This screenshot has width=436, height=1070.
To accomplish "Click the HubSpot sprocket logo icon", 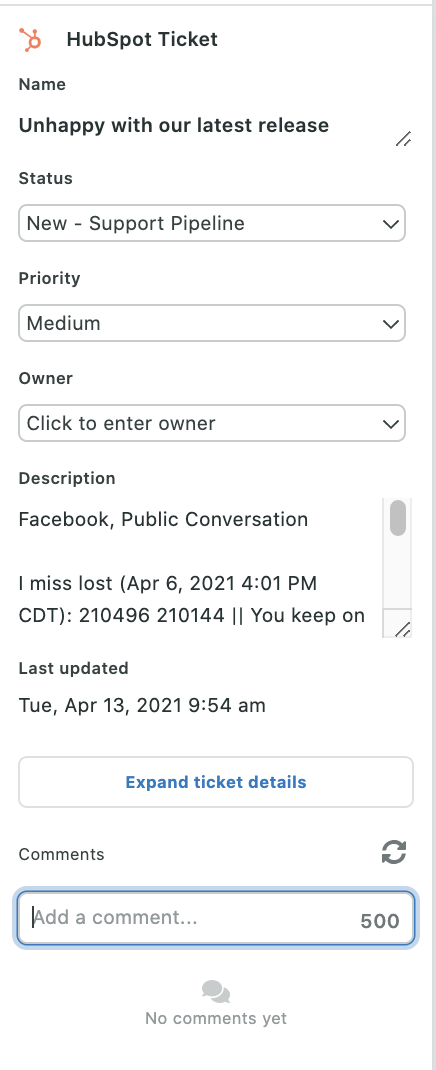I will click(30, 40).
